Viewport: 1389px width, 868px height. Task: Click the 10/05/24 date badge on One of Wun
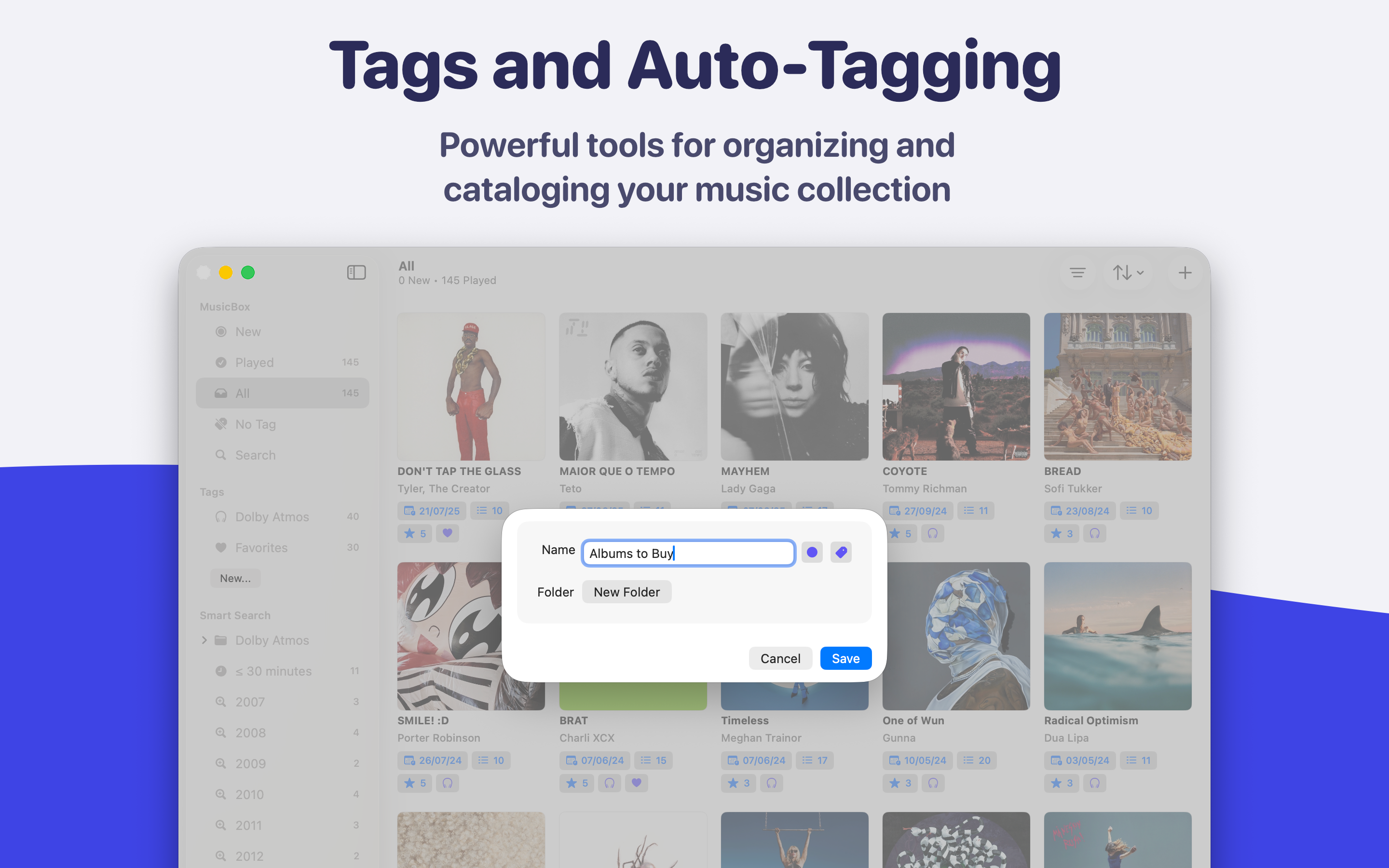point(918,760)
